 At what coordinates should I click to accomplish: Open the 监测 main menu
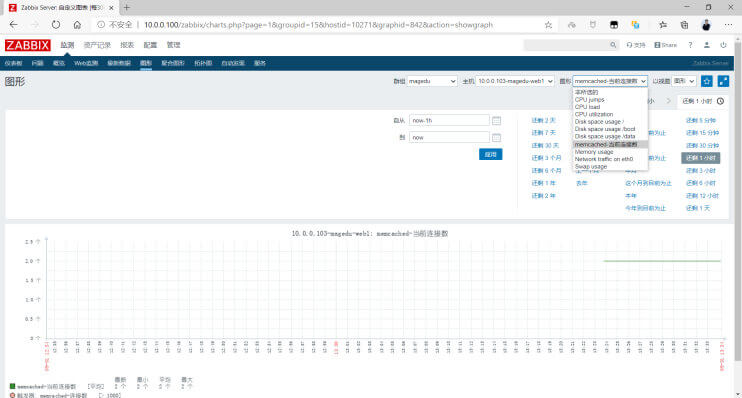67,45
